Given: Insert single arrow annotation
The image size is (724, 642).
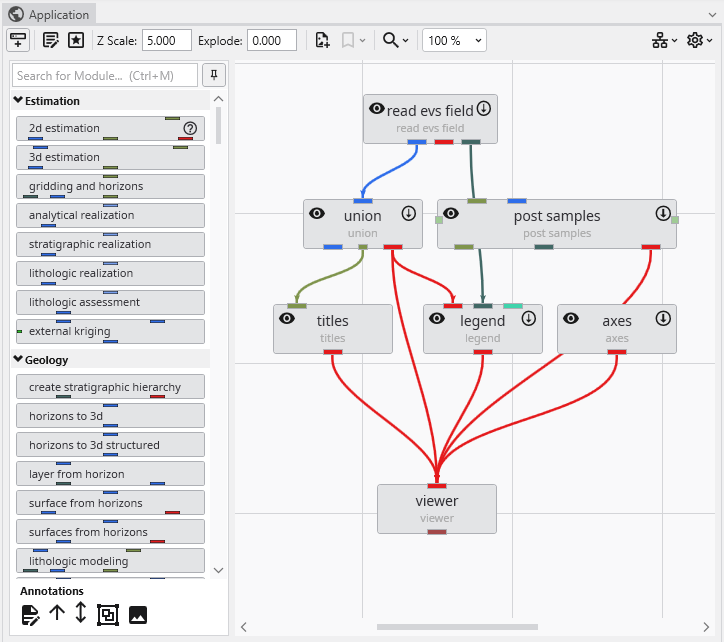Looking at the screenshot, I should pos(56,614).
